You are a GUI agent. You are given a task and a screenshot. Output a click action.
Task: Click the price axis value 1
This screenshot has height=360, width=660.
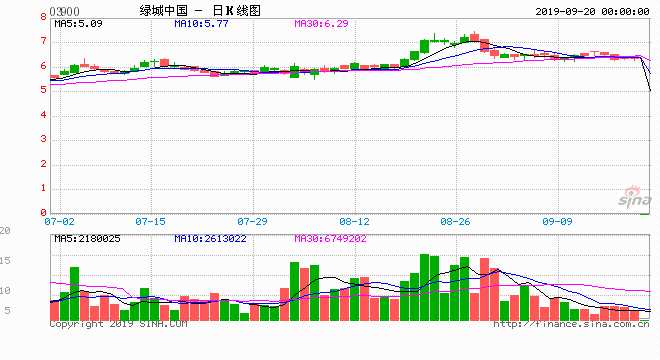pos(43,188)
